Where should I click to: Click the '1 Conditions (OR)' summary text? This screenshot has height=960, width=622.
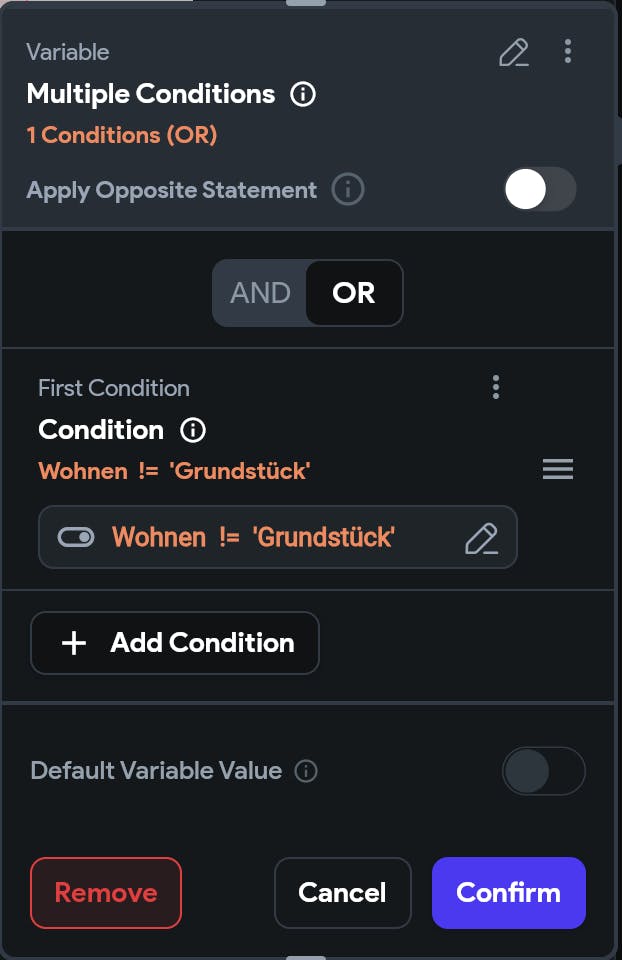pos(122,134)
